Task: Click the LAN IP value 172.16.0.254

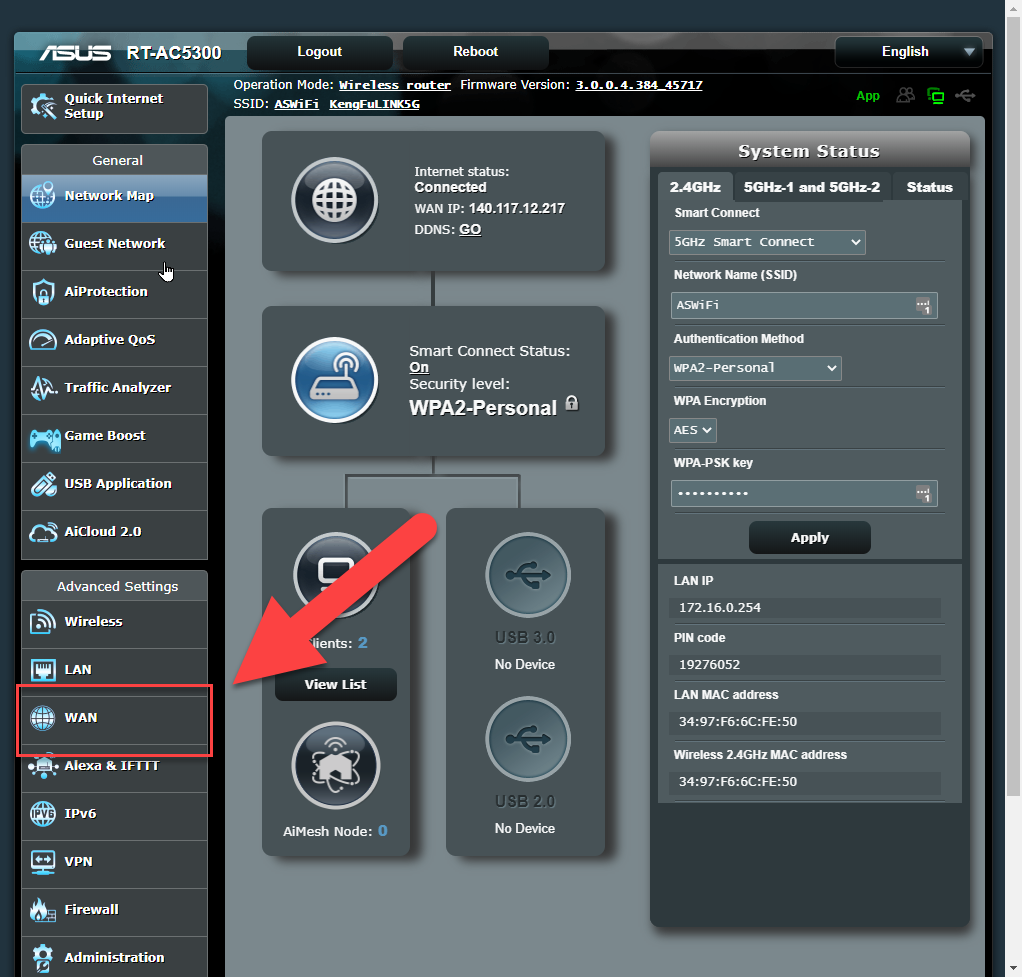Action: point(720,608)
